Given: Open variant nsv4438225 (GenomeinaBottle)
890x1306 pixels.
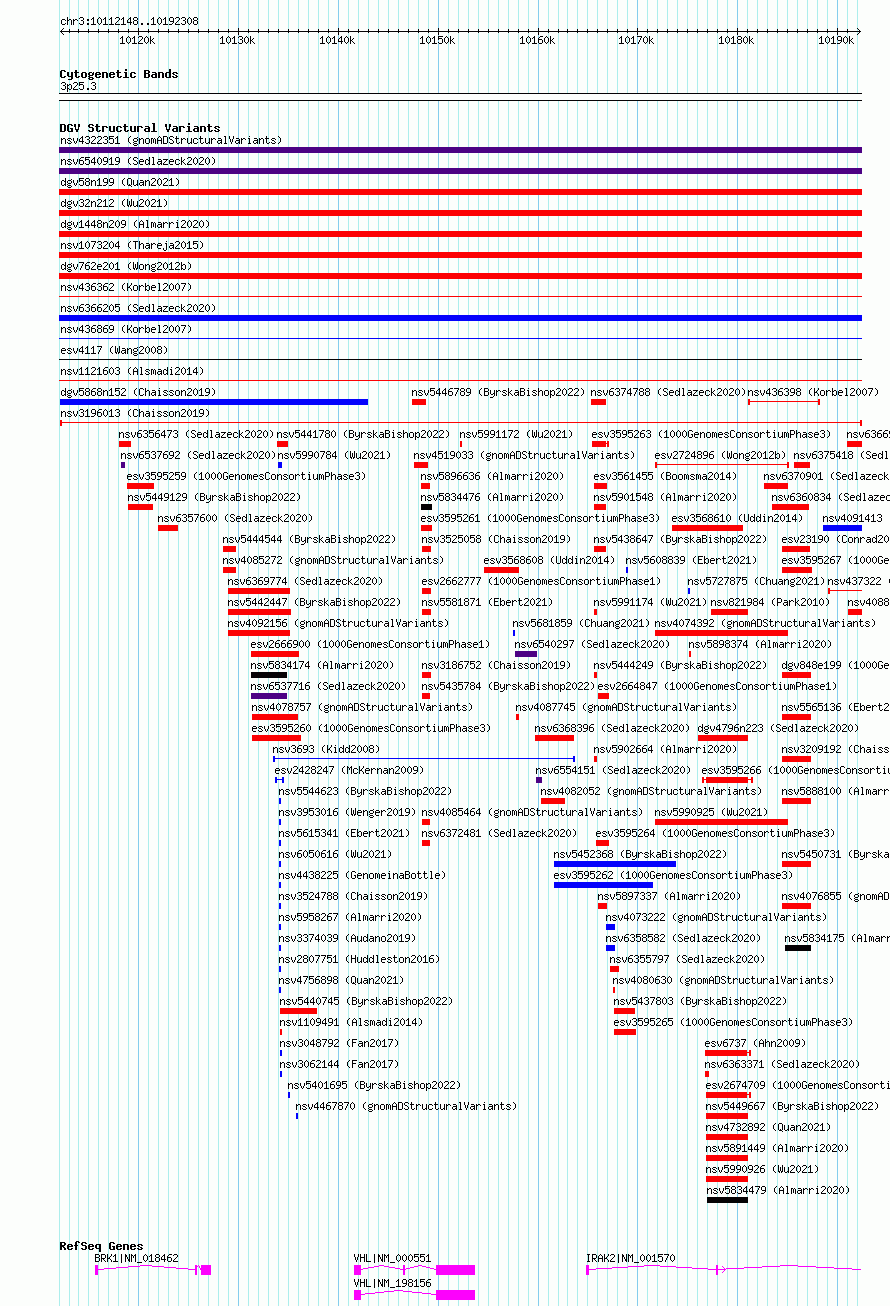Looking at the screenshot, I should (x=362, y=876).
